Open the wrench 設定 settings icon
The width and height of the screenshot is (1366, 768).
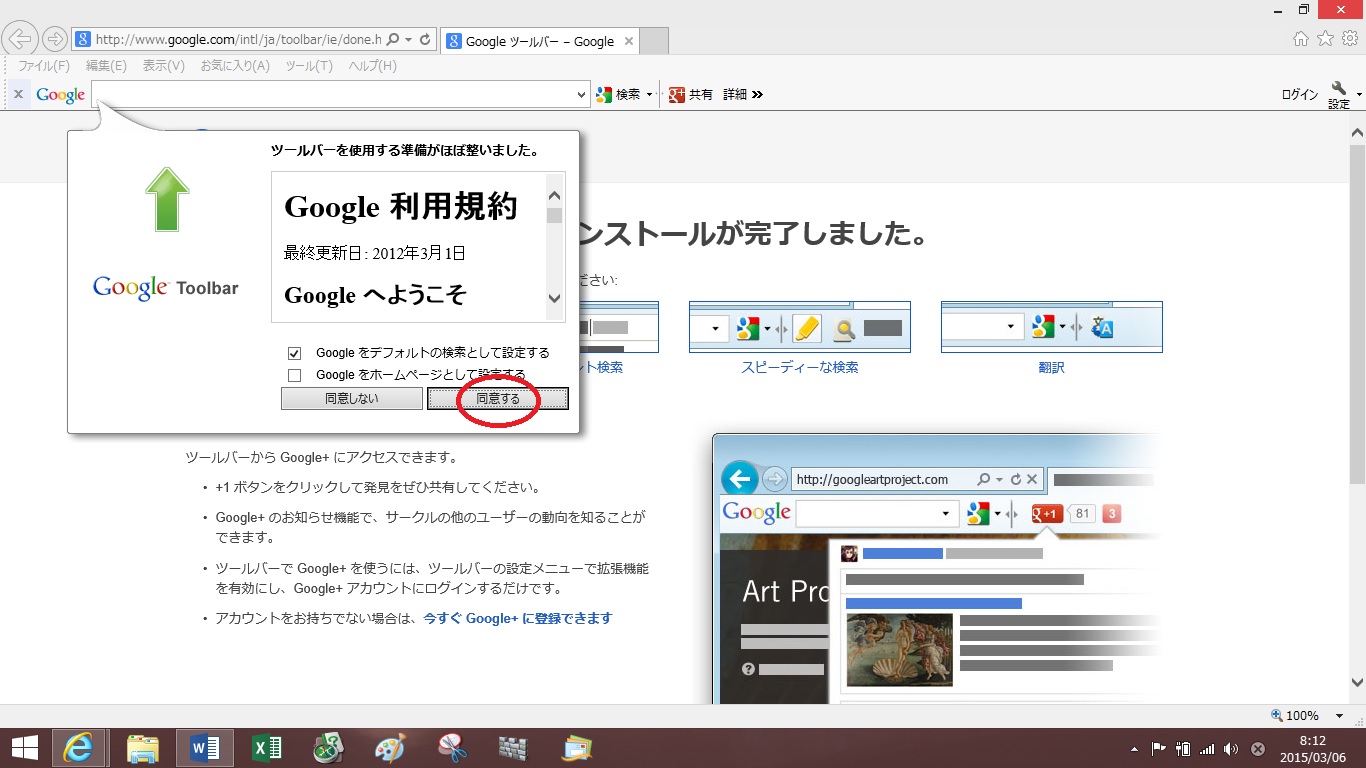pos(1339,95)
